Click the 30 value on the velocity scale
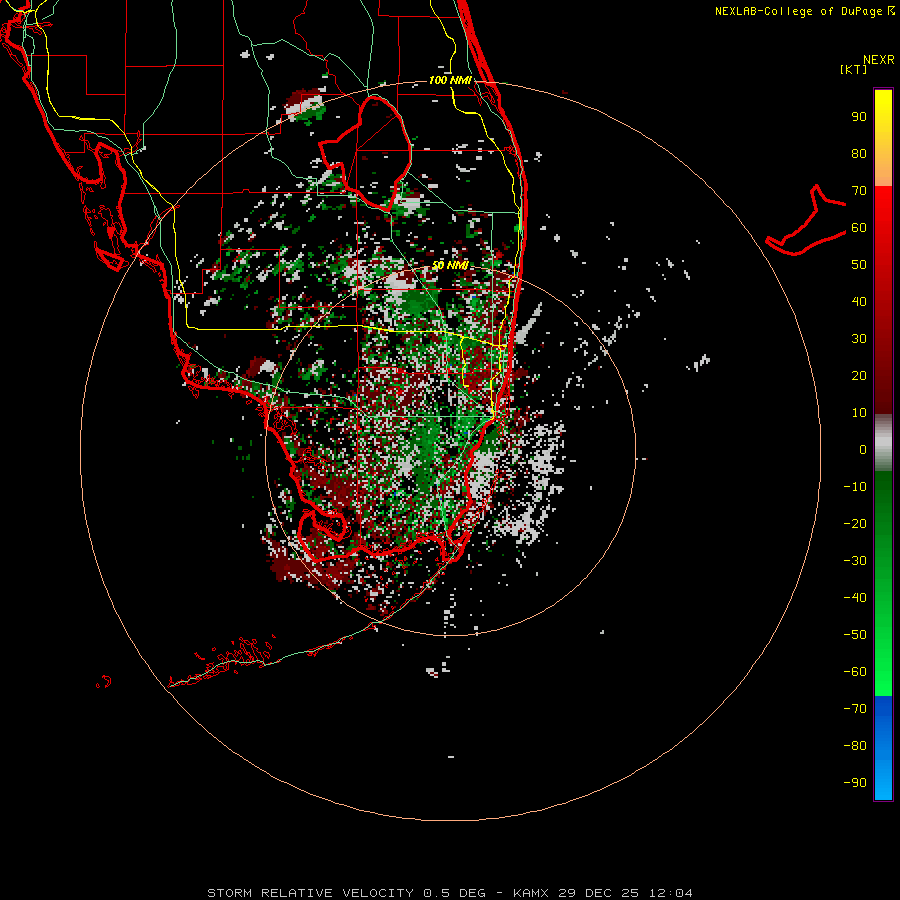900x900 pixels. pyautogui.click(x=859, y=339)
